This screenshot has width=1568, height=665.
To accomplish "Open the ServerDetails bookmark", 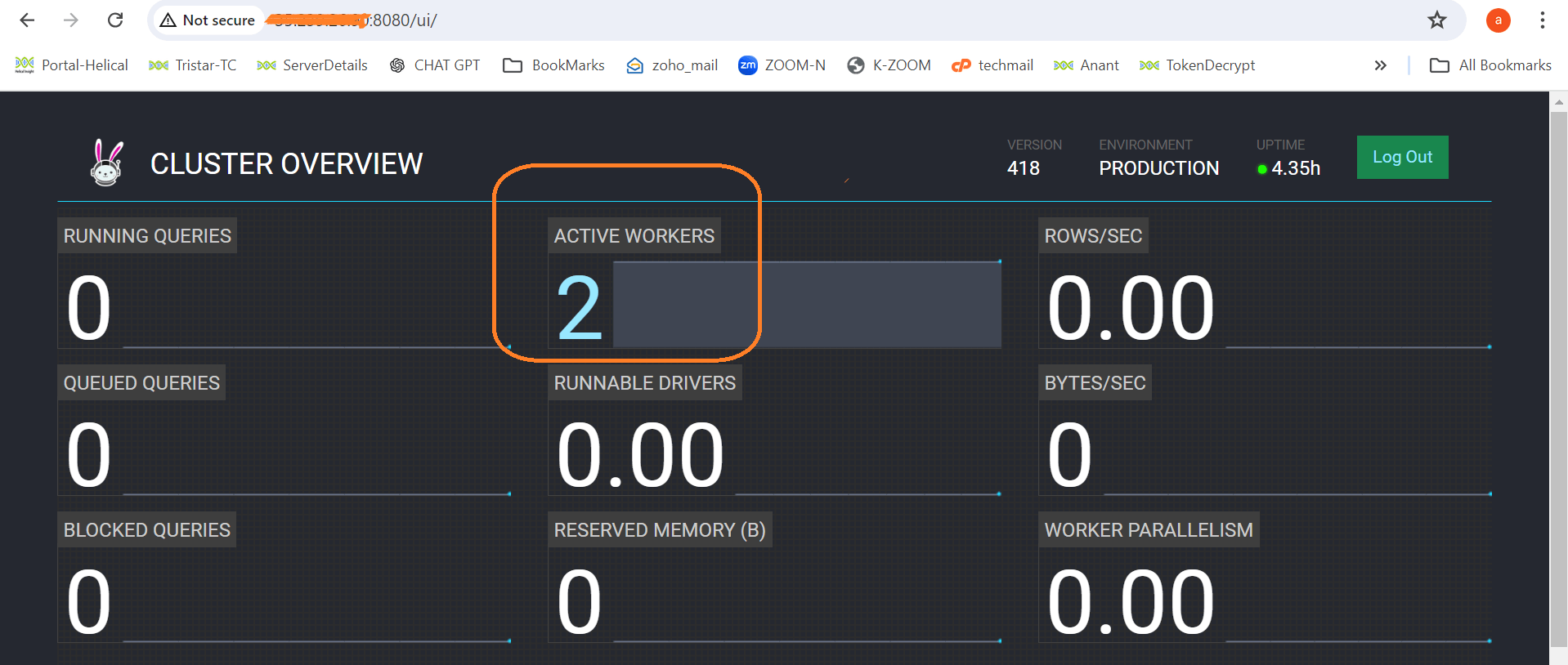I will (x=312, y=65).
